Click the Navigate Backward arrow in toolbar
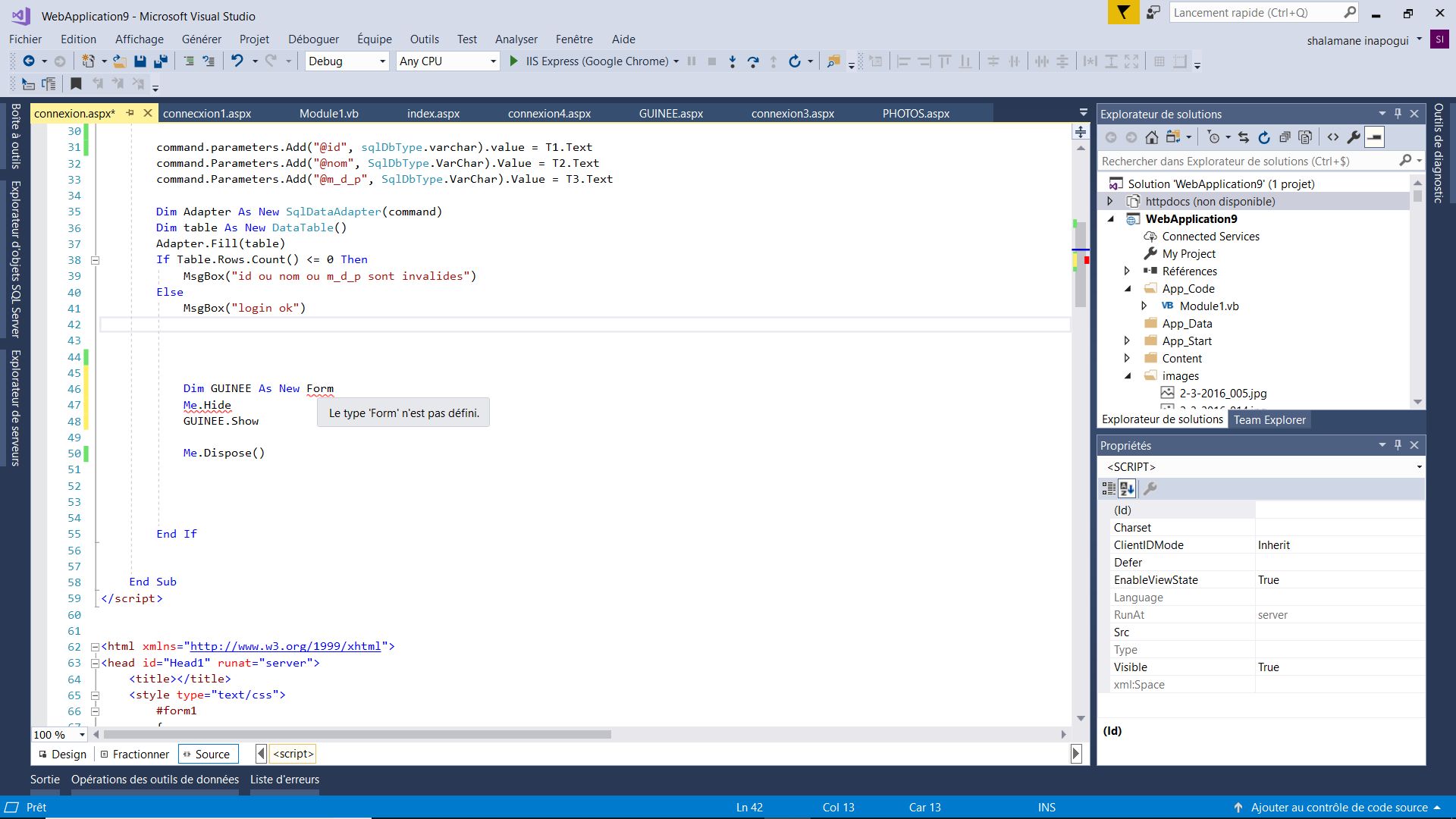 pos(29,61)
